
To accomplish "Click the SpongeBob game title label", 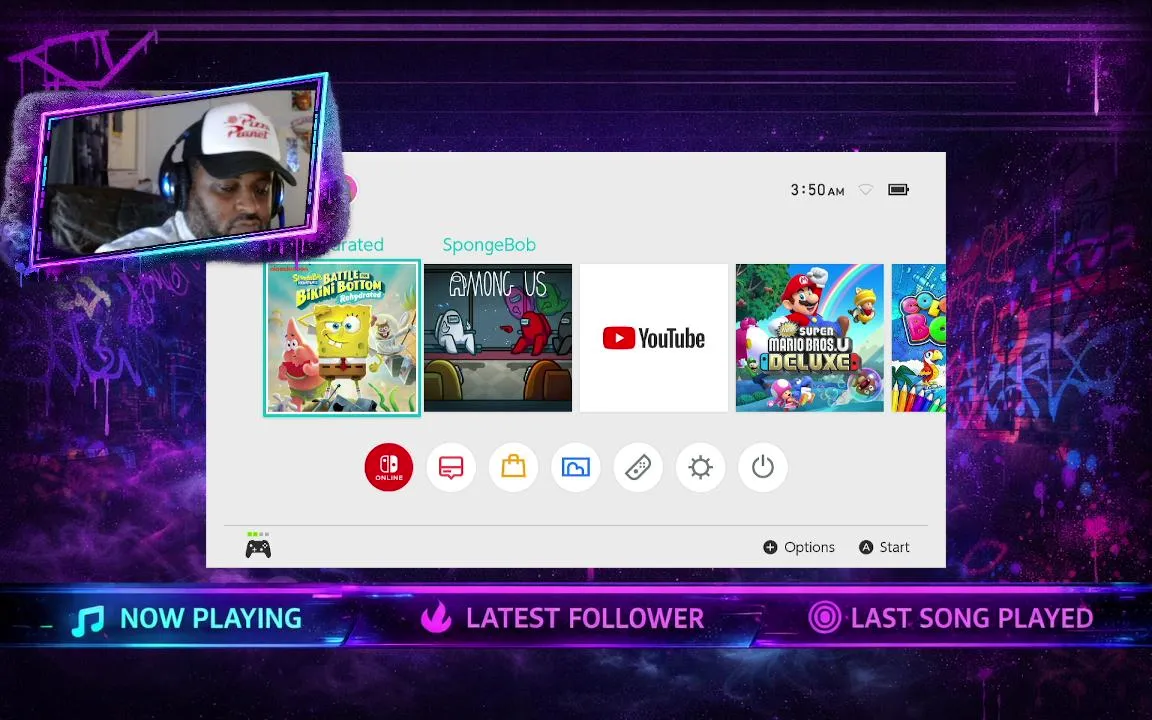I will coord(489,245).
